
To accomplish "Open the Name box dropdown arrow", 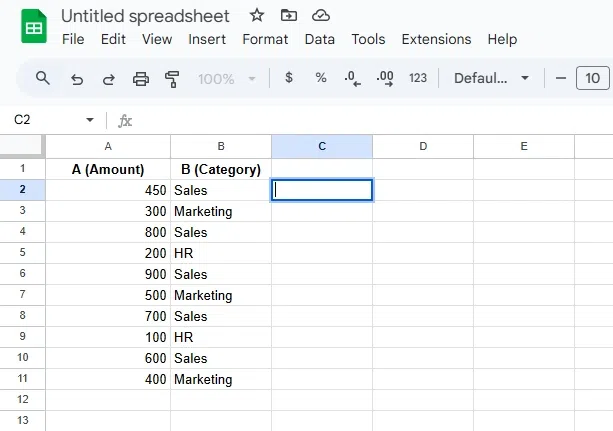I will pyautogui.click(x=90, y=120).
